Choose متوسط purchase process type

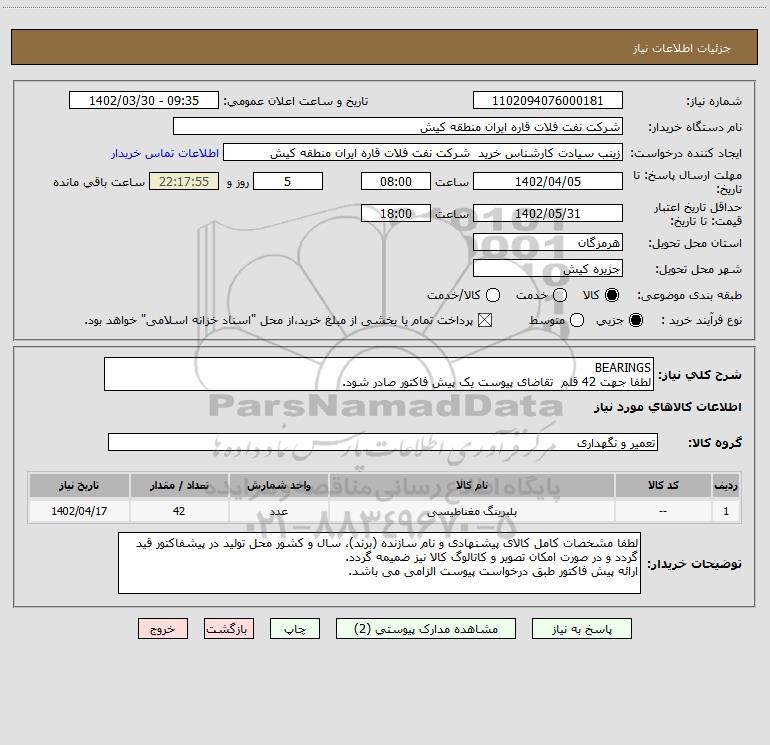coord(577,321)
